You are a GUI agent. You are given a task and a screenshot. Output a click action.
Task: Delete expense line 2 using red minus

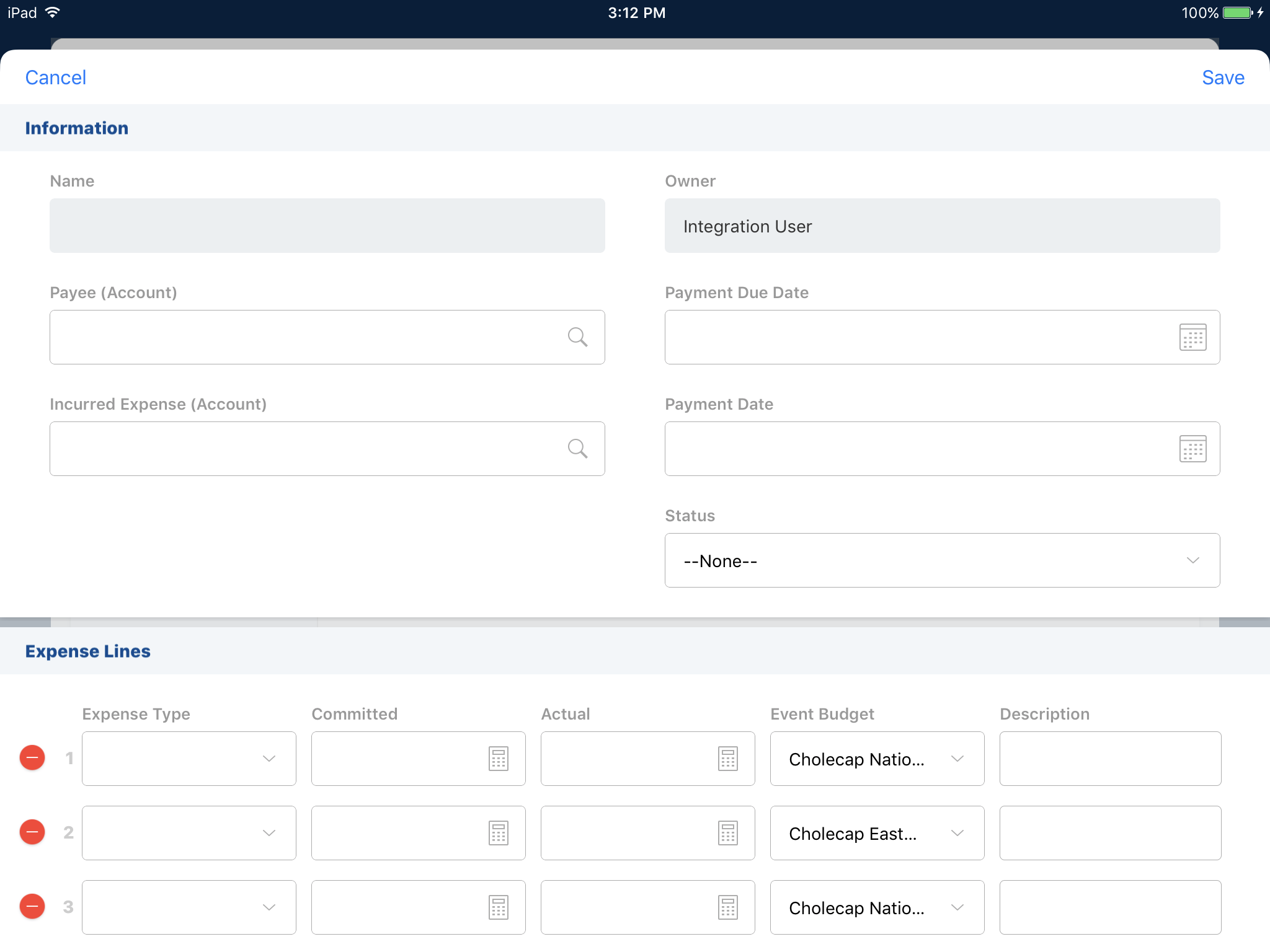coord(32,832)
